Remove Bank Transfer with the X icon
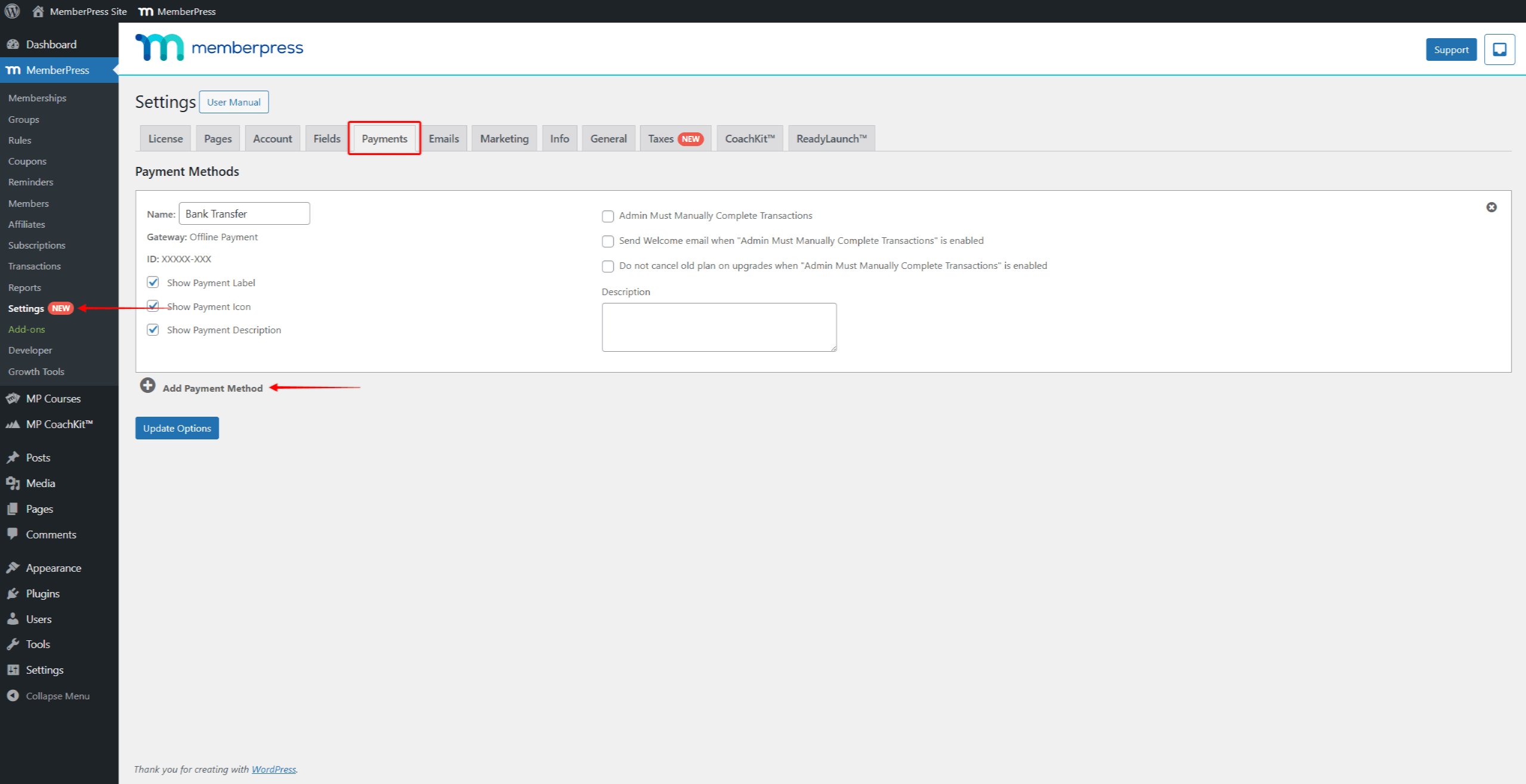The width and height of the screenshot is (1526, 784). pos(1491,207)
